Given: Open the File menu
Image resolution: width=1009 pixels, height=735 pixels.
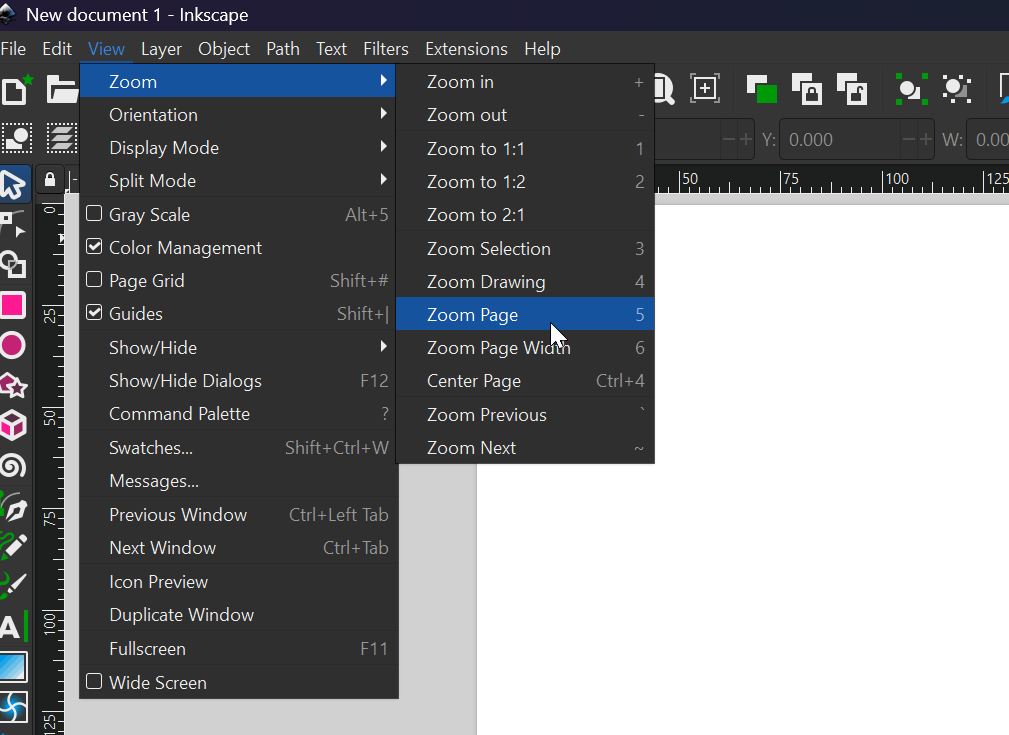Looking at the screenshot, I should coord(14,49).
